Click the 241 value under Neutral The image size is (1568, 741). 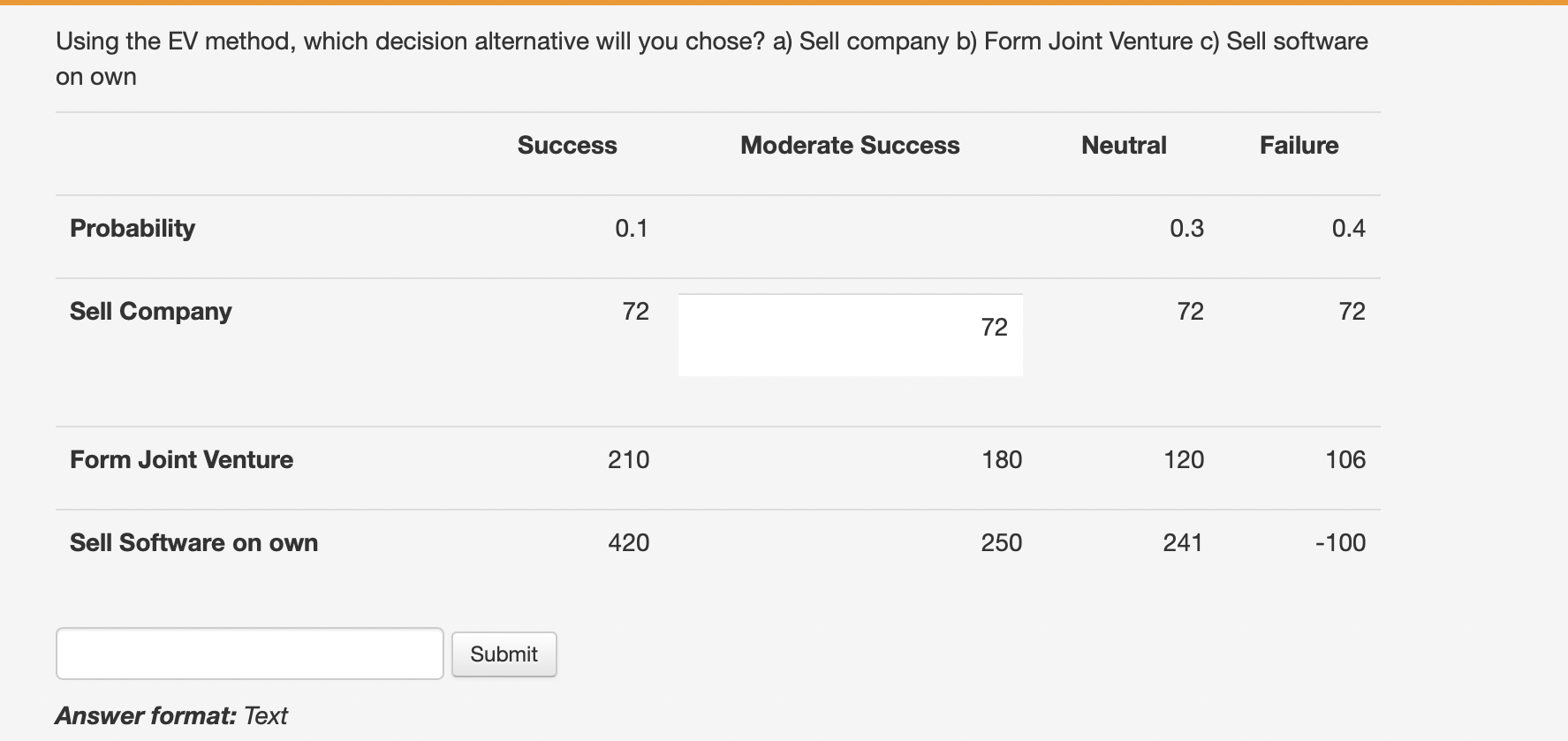coord(1182,542)
